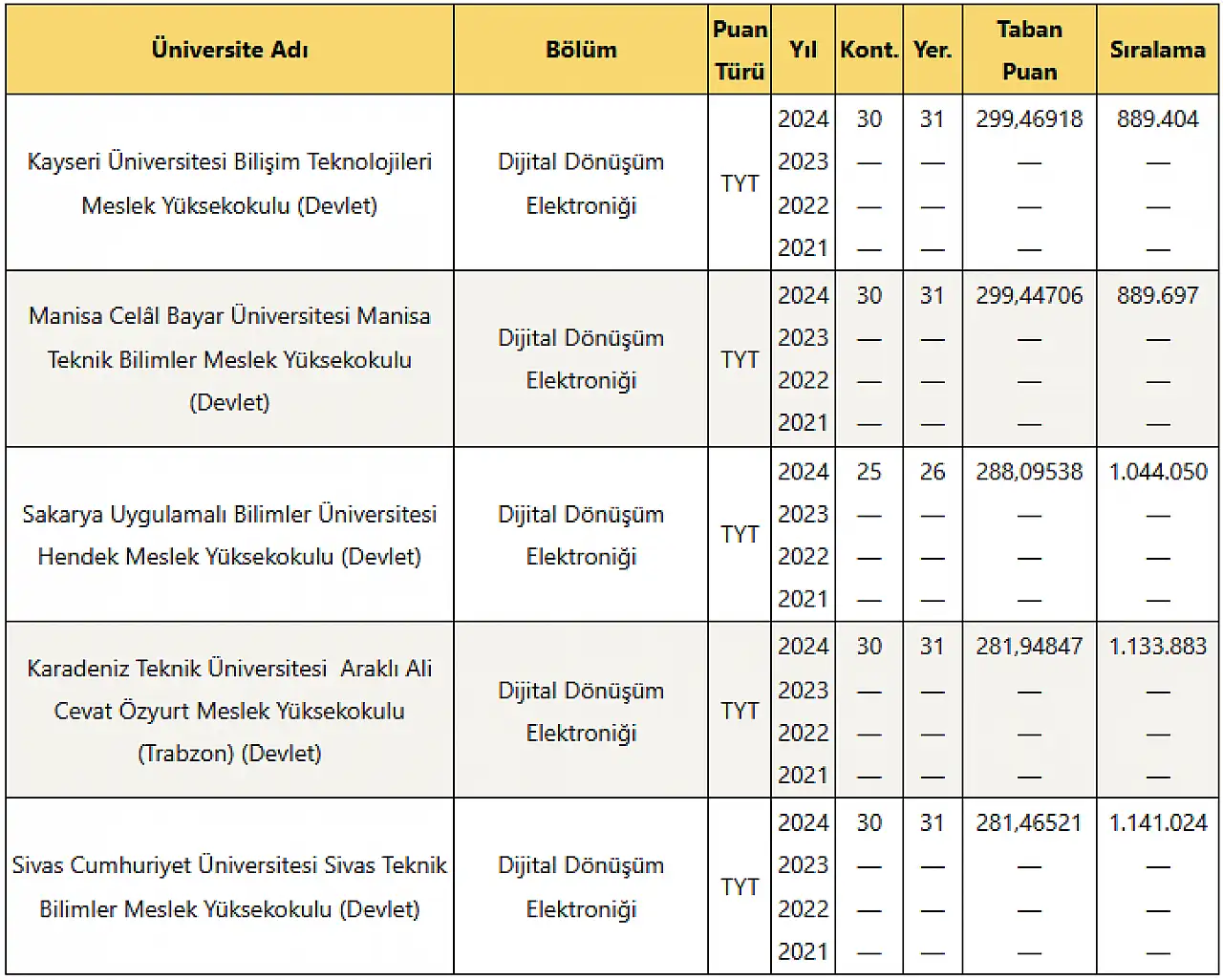Click kontenjan 25 in Sakarya row
The width and height of the screenshot is (1223, 980).
coord(869,472)
